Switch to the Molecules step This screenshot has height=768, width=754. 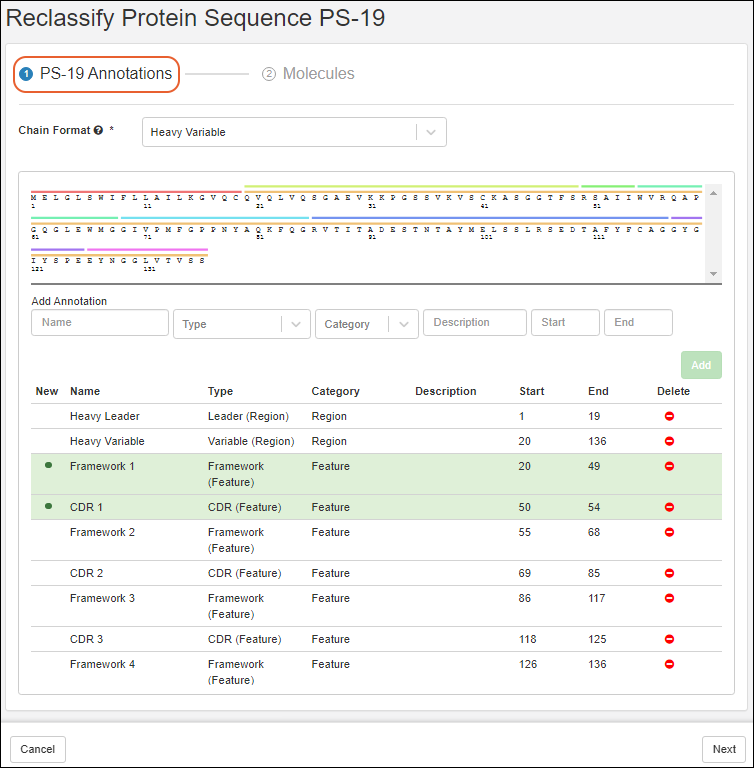pos(308,74)
